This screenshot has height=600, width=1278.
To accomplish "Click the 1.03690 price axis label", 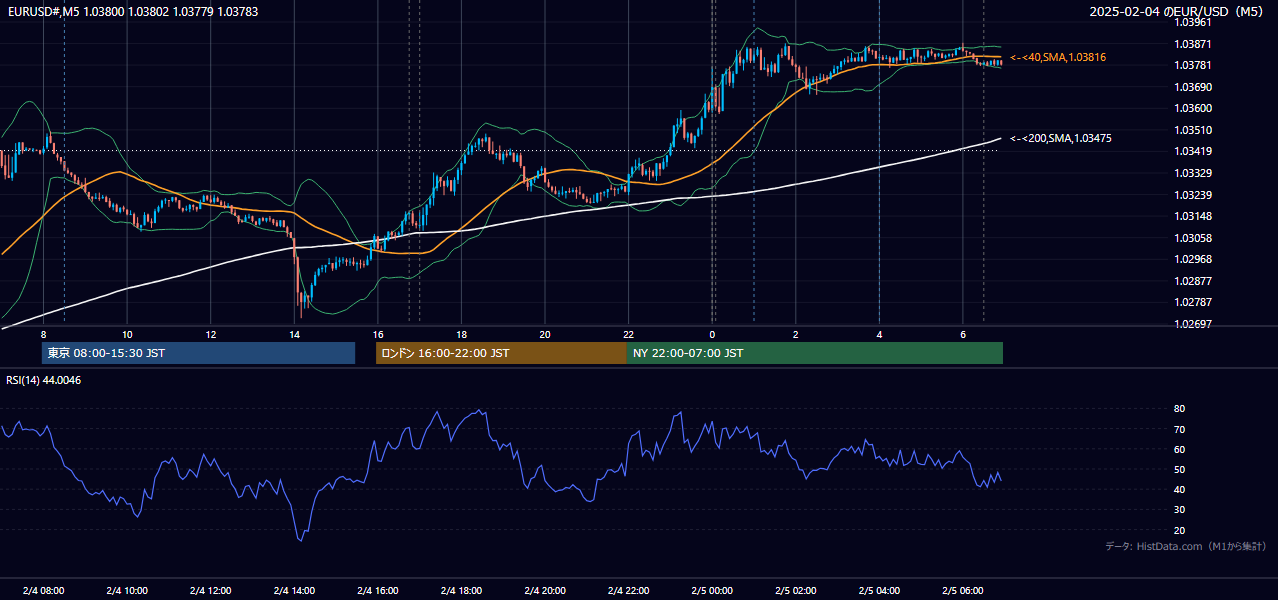I will [x=1192, y=87].
